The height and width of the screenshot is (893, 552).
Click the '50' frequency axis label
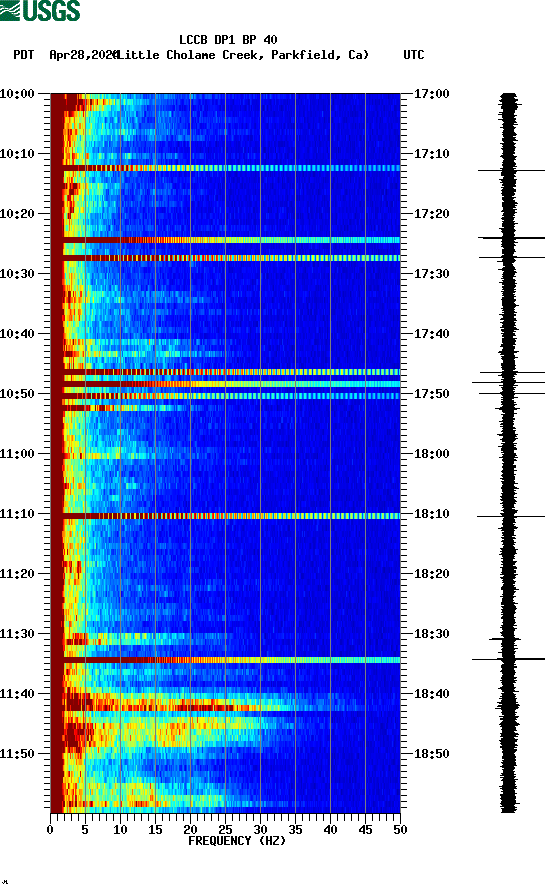click(x=400, y=830)
